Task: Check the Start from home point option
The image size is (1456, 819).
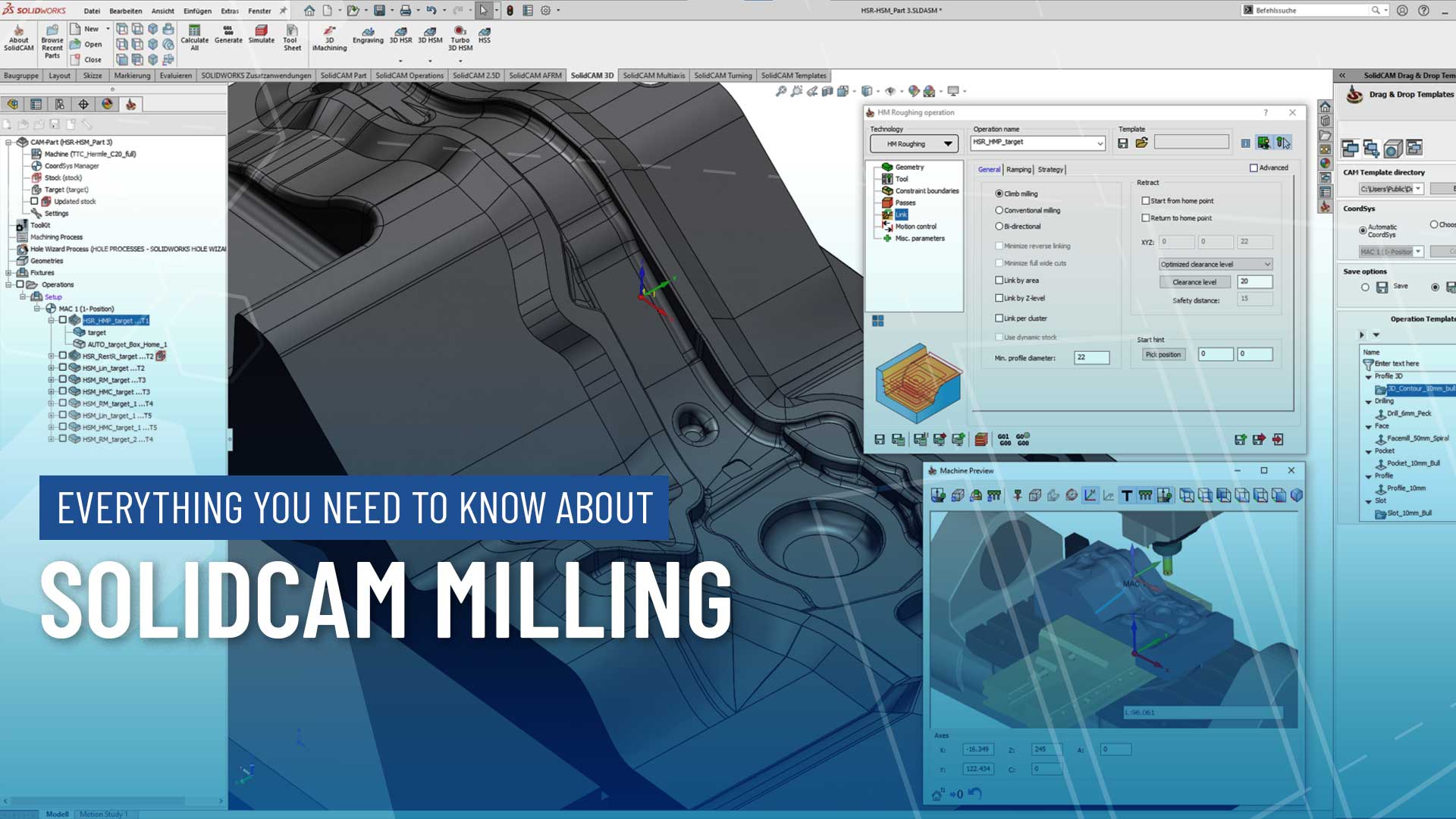Action: [1146, 200]
